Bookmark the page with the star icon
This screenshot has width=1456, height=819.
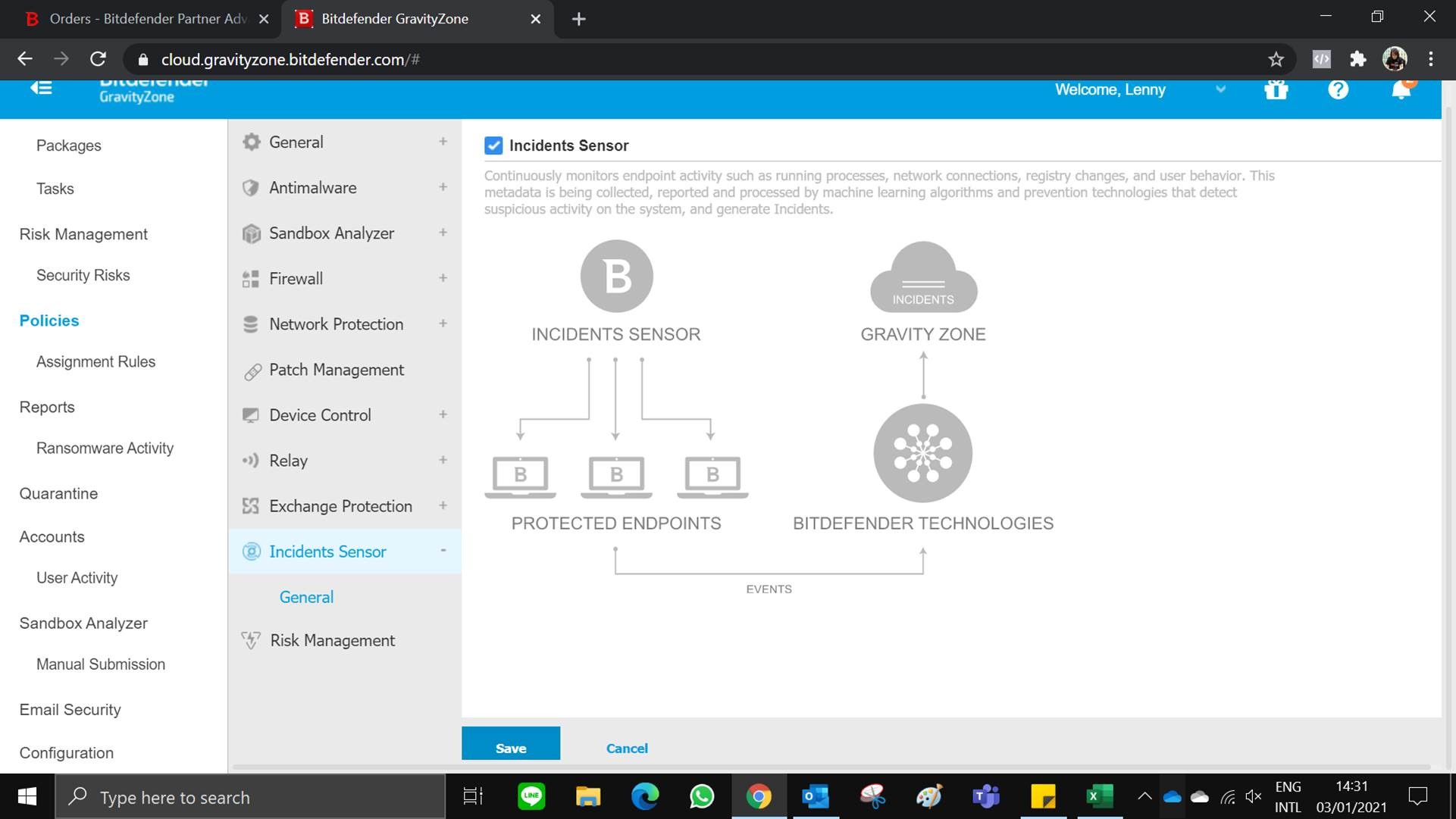click(x=1276, y=59)
